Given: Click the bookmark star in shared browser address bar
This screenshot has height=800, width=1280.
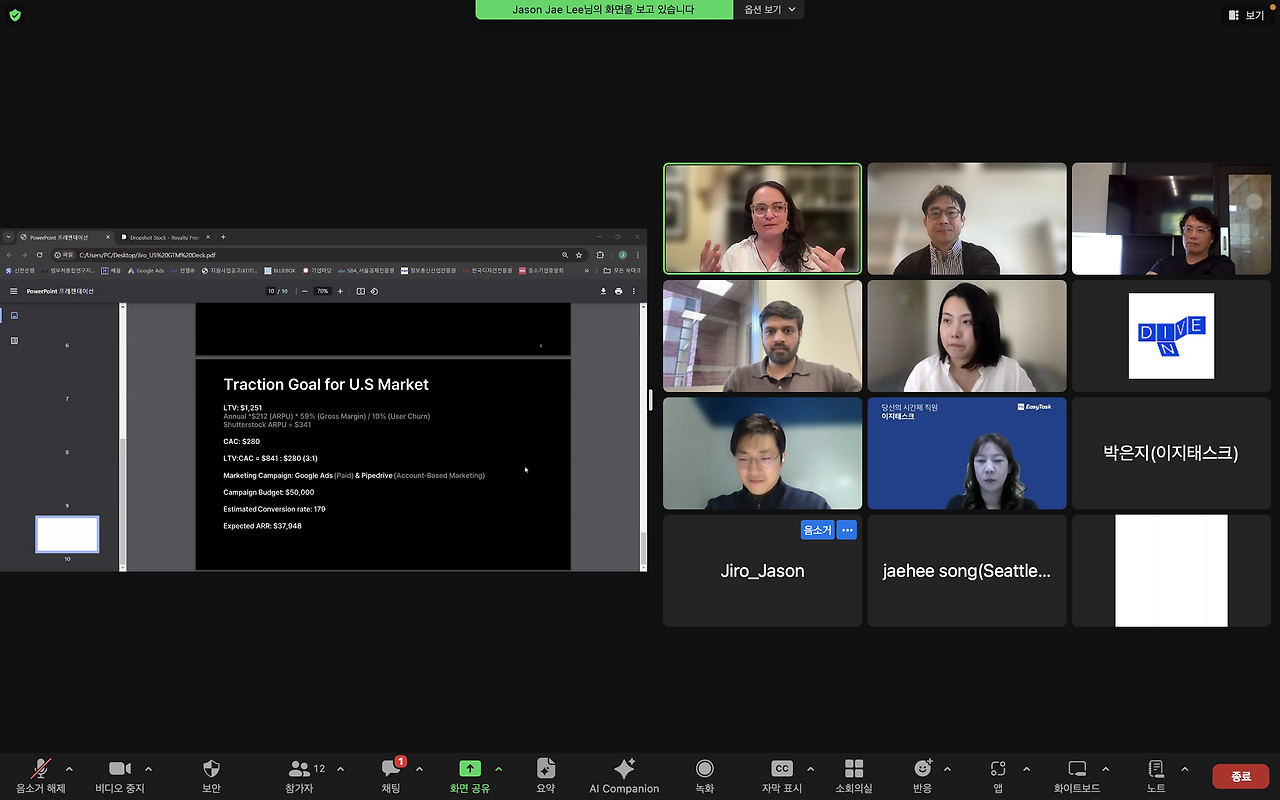Looking at the screenshot, I should click(579, 255).
